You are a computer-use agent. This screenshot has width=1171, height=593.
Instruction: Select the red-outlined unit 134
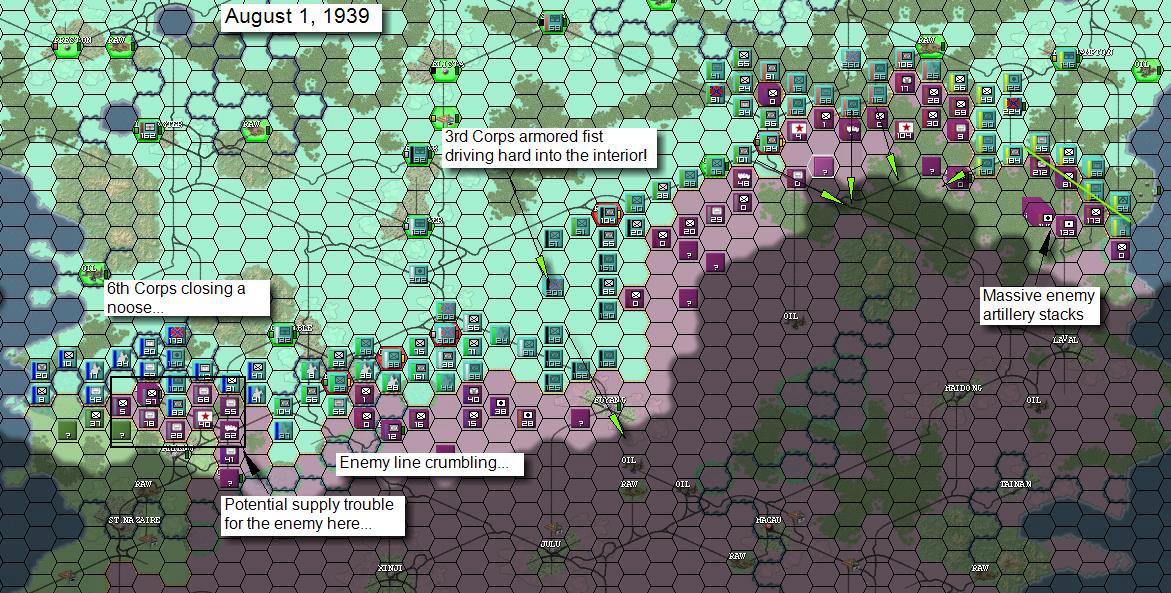click(769, 143)
